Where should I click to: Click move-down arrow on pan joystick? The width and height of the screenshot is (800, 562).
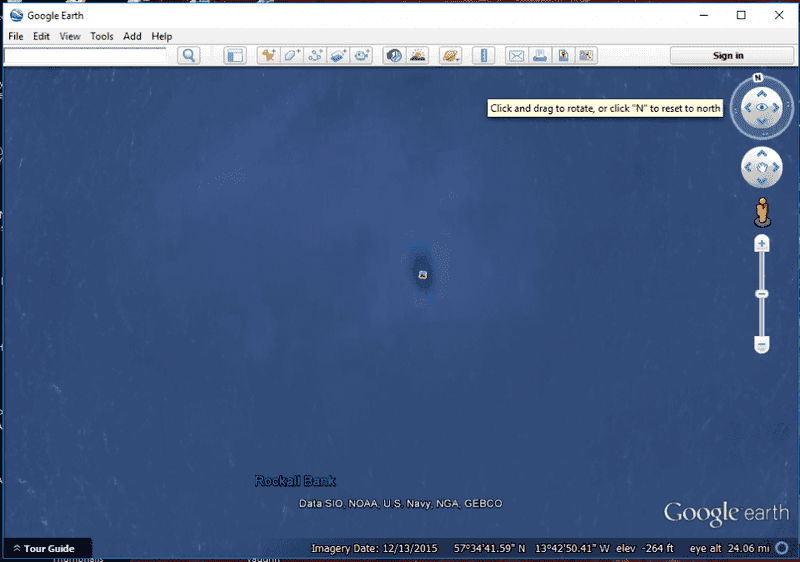pyautogui.click(x=762, y=181)
